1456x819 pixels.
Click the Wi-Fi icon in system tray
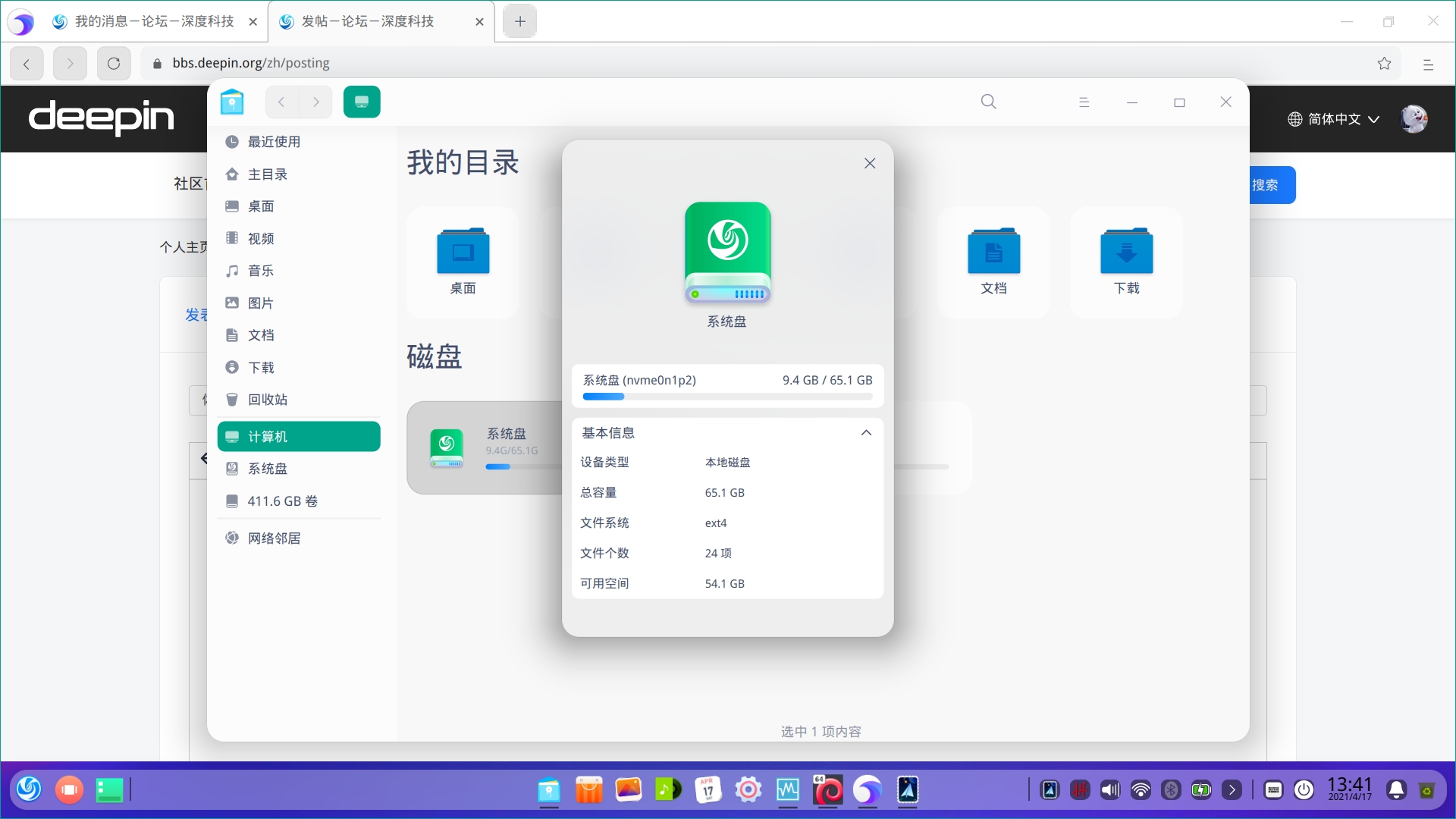click(x=1140, y=790)
